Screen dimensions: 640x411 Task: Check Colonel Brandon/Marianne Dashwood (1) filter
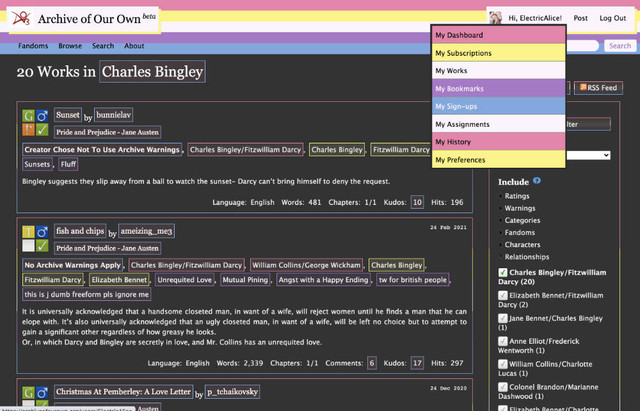503,387
